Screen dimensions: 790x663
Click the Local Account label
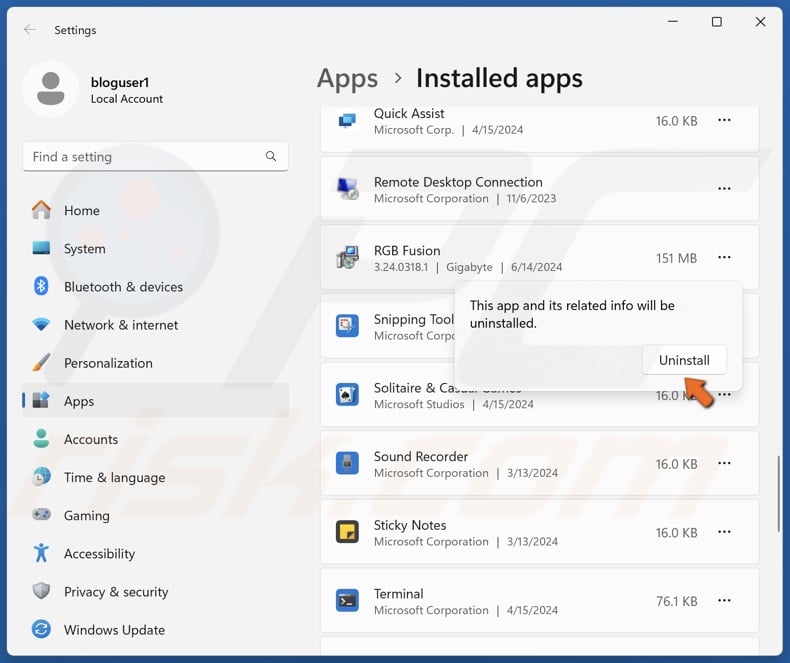127,99
